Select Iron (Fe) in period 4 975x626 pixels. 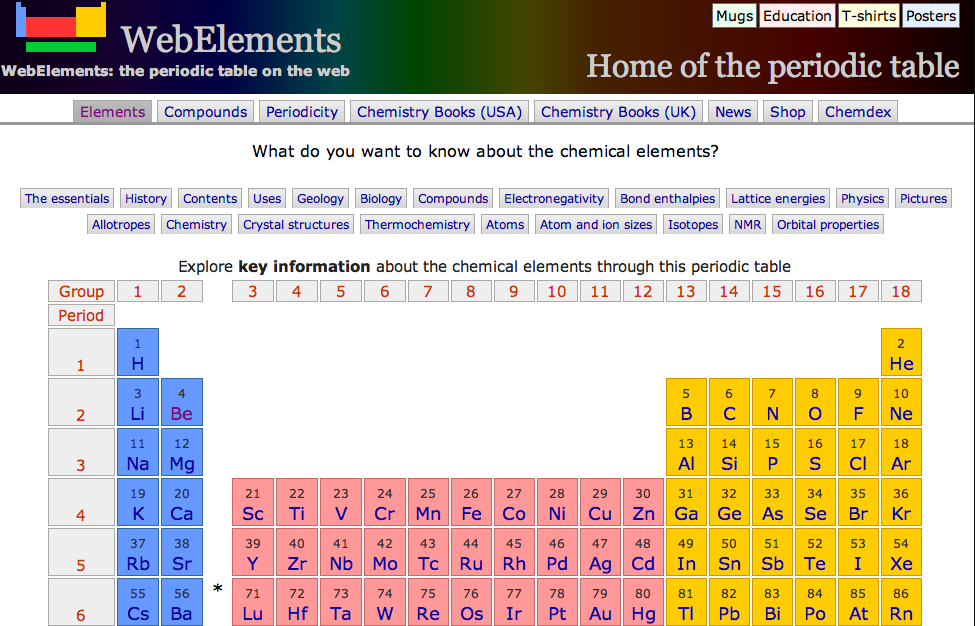click(471, 502)
